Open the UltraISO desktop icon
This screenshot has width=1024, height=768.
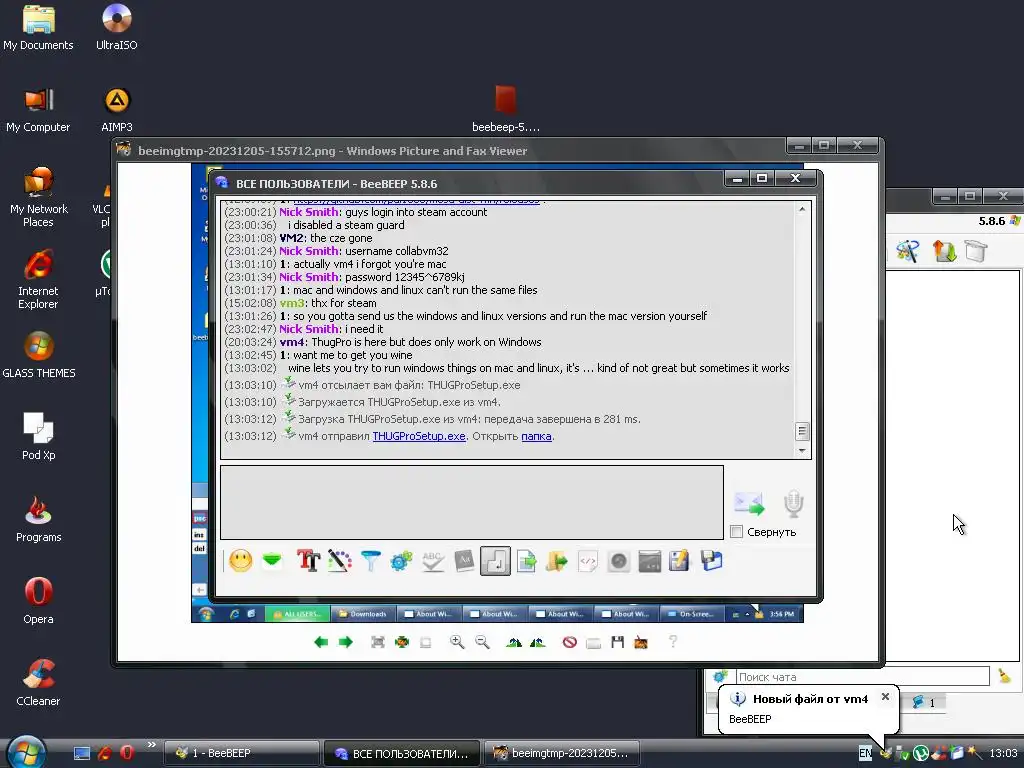[117, 27]
